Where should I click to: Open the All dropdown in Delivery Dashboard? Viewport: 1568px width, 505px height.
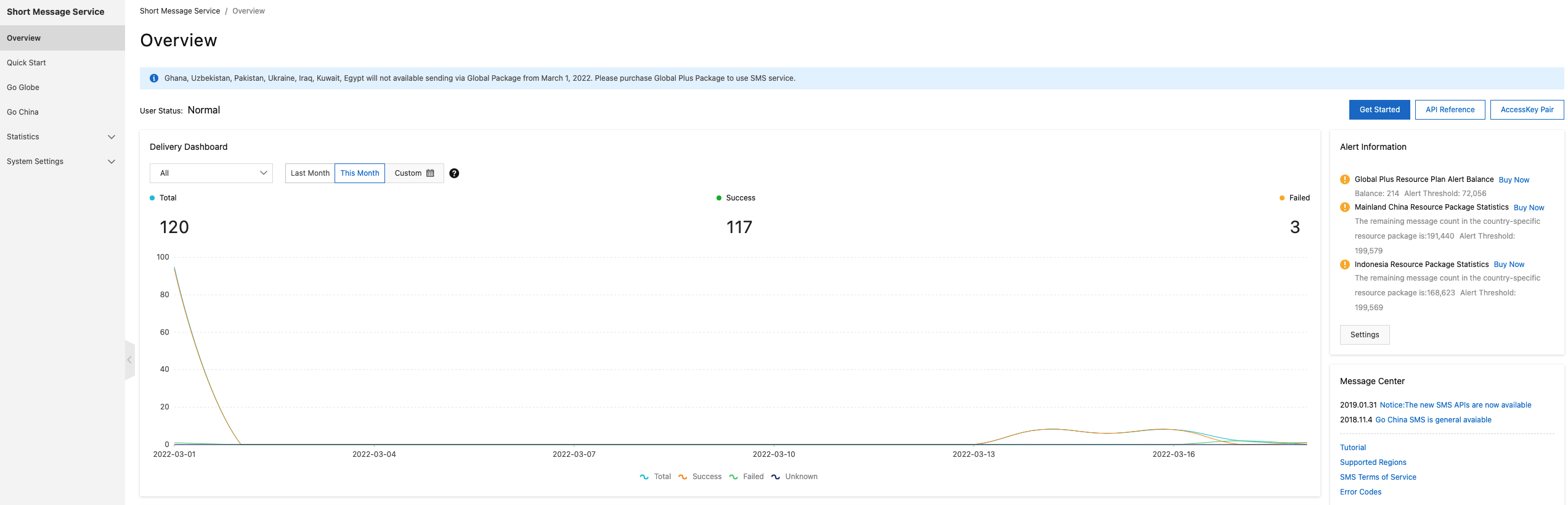pyautogui.click(x=211, y=173)
